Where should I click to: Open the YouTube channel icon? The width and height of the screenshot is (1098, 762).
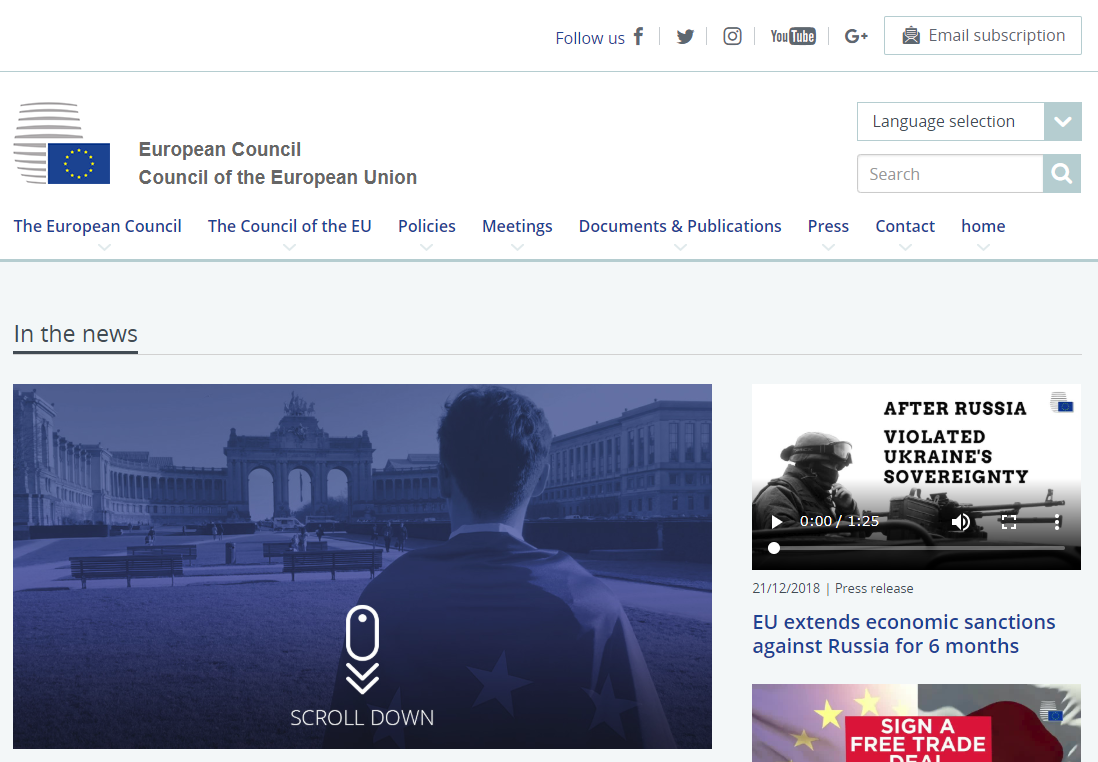793,36
